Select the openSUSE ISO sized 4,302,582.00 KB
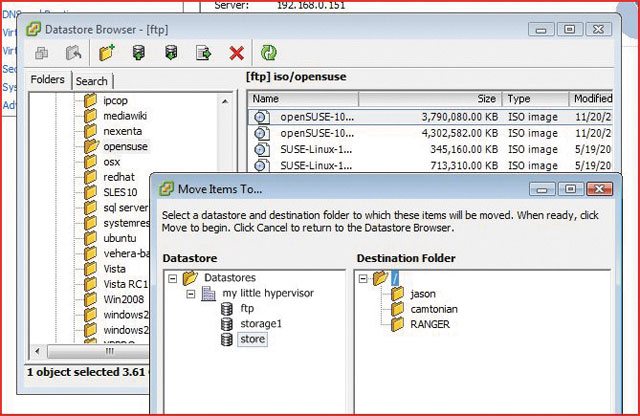 coord(430,133)
